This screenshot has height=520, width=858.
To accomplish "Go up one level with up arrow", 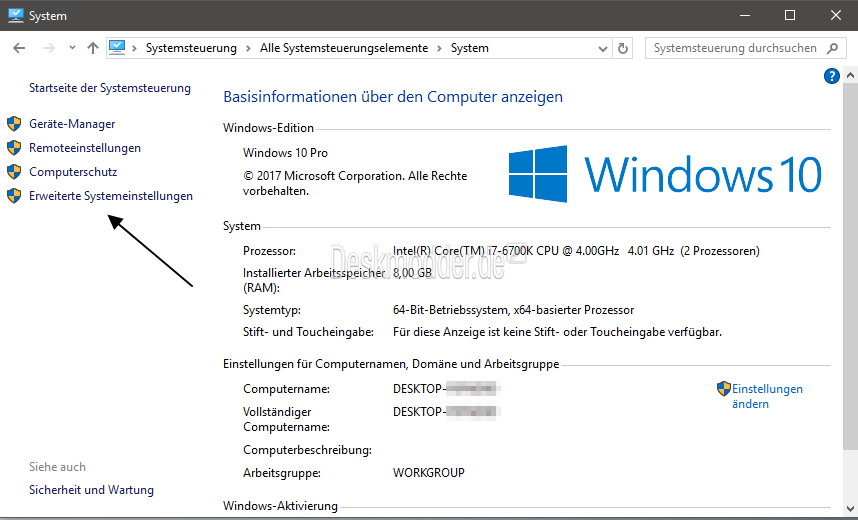I will (x=92, y=48).
